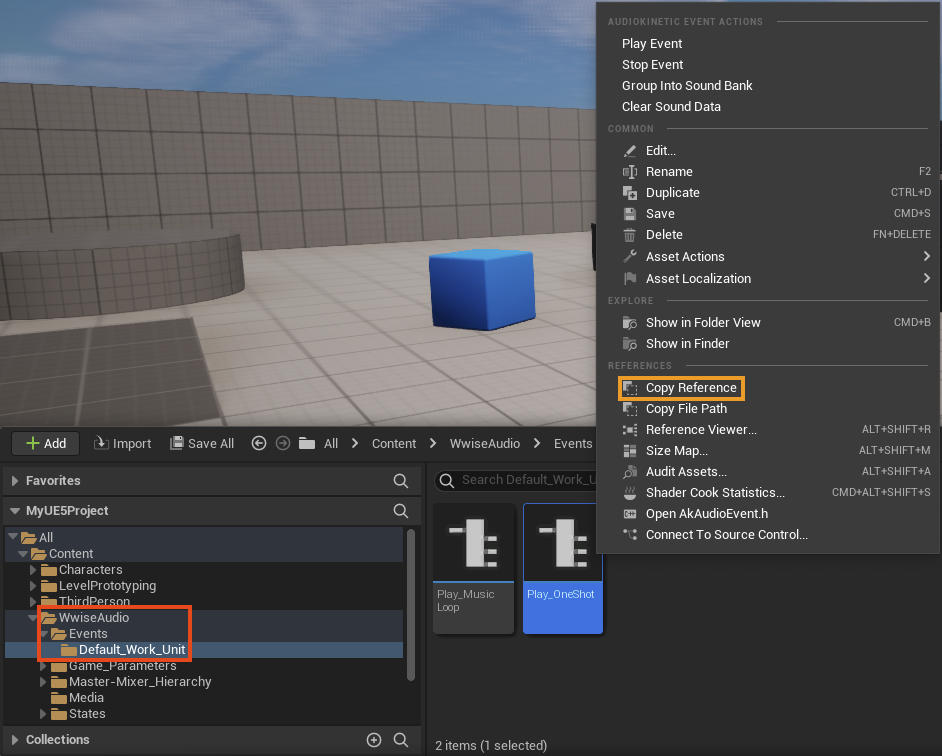942x756 pixels.
Task: Select Group Into Sound Bank
Action: click(x=687, y=86)
